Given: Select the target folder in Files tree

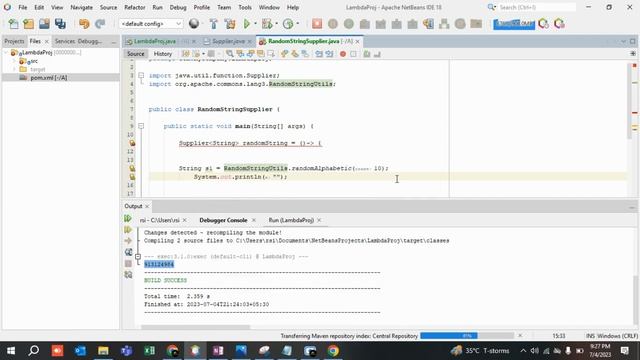Looking at the screenshot, I should (38, 69).
